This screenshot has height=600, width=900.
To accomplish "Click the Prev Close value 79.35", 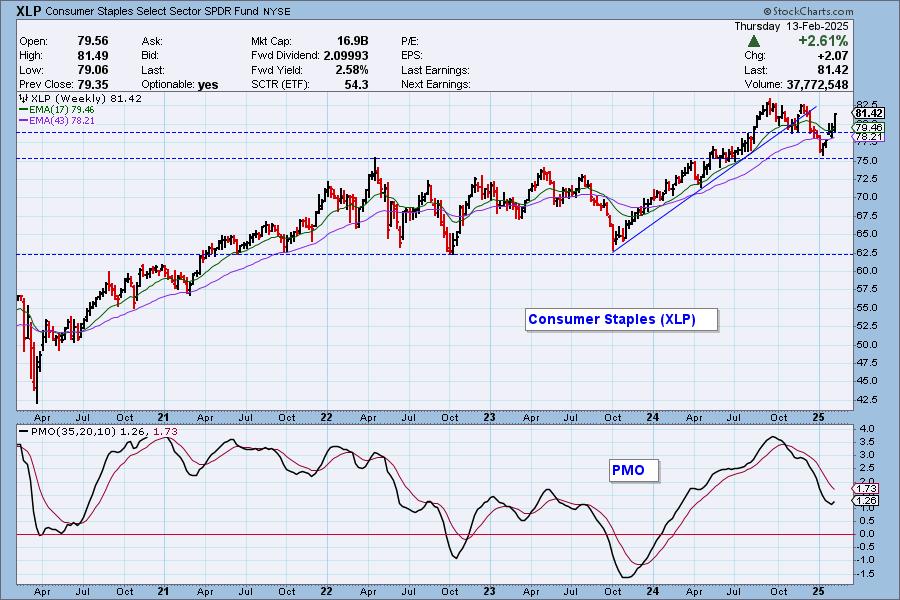I will pyautogui.click(x=92, y=84).
